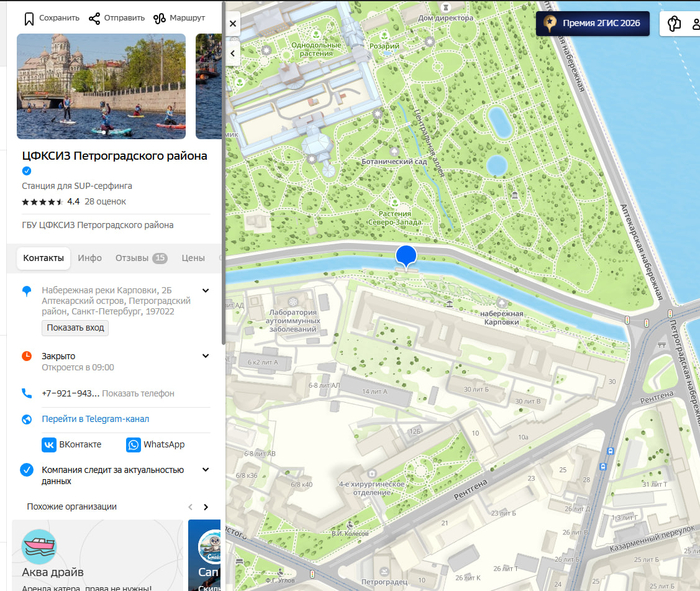
Task: Click Растения Северо-Запада map label
Action: (x=395, y=218)
